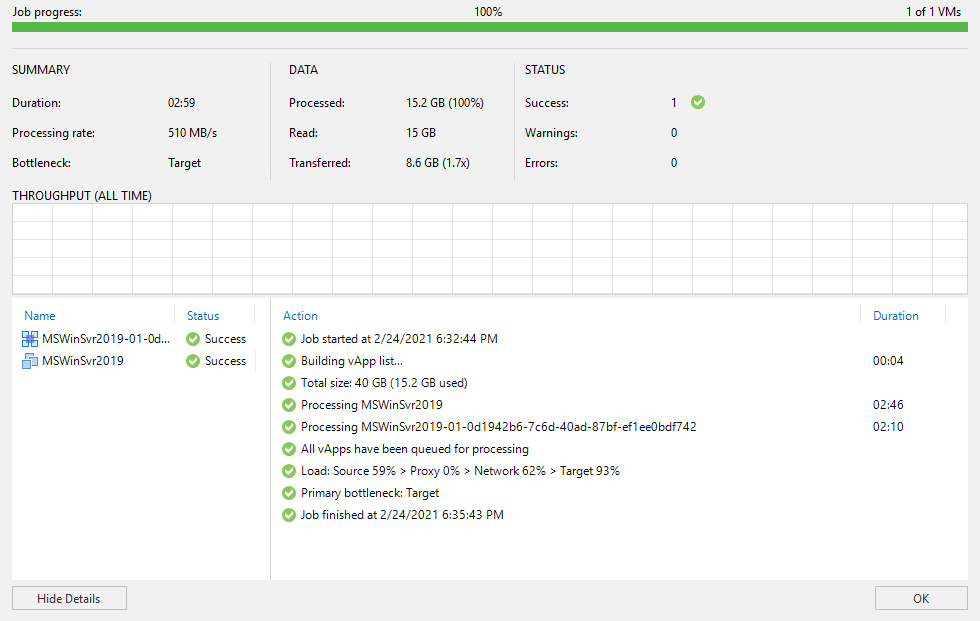980x621 pixels.
Task: Click check icon for Total size entry
Action: [x=289, y=382]
